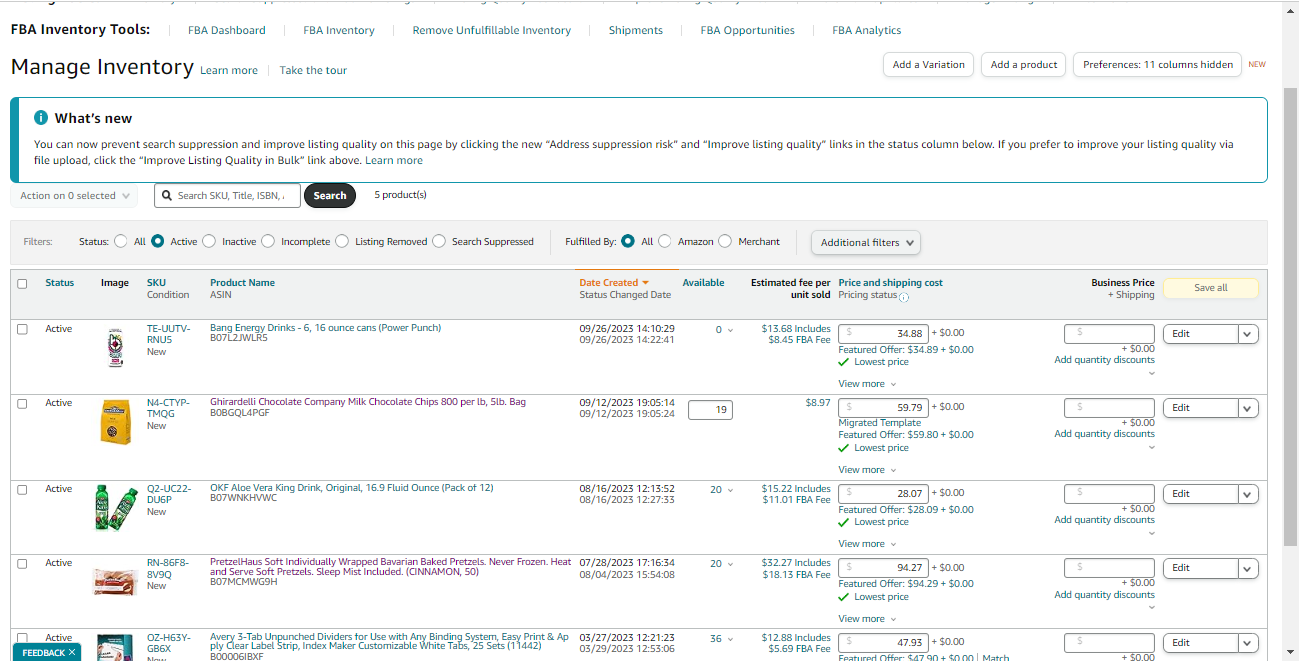Expand available quantity chevron for Bang Energy
This screenshot has height=661, width=1299.
click(x=730, y=330)
